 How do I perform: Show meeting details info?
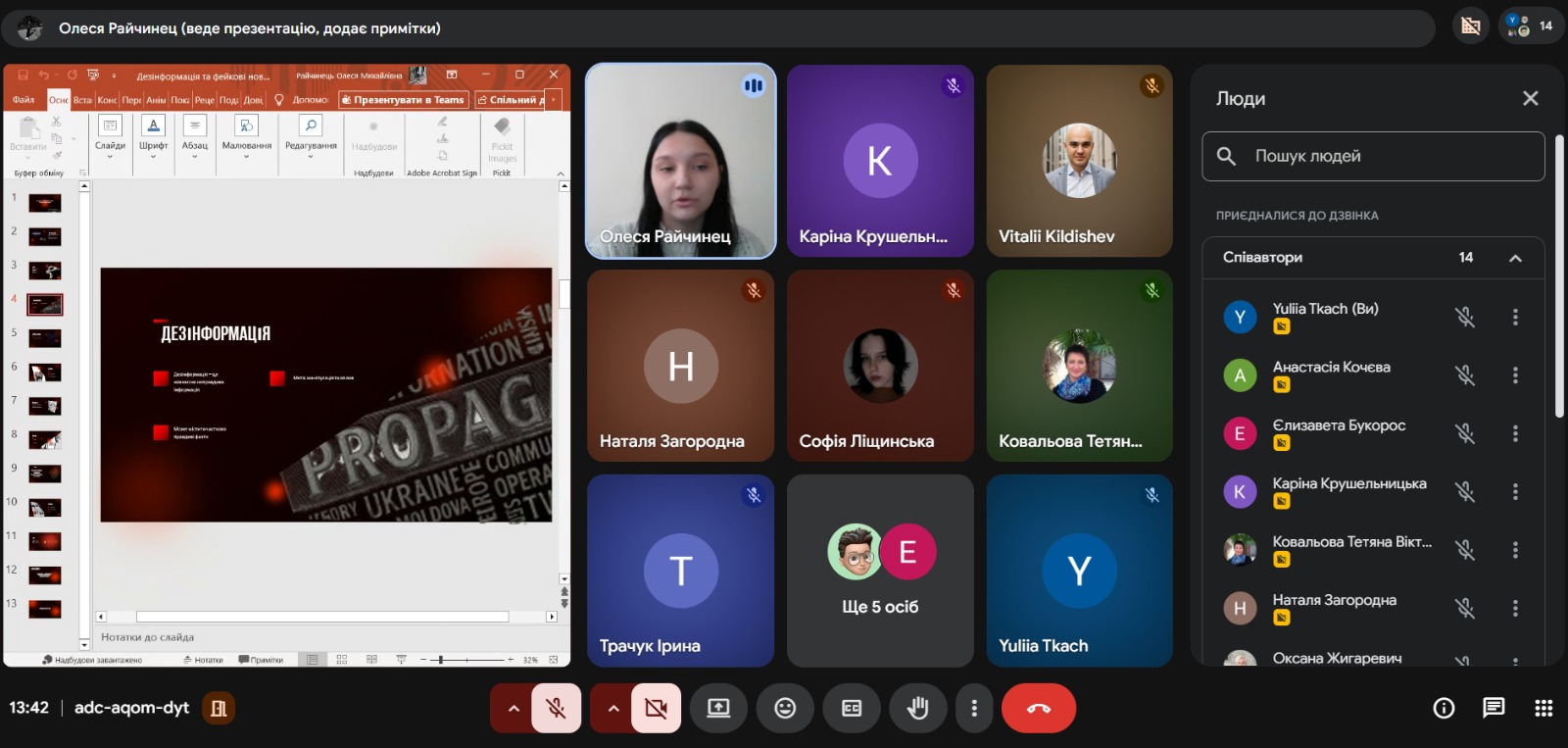(x=1444, y=708)
